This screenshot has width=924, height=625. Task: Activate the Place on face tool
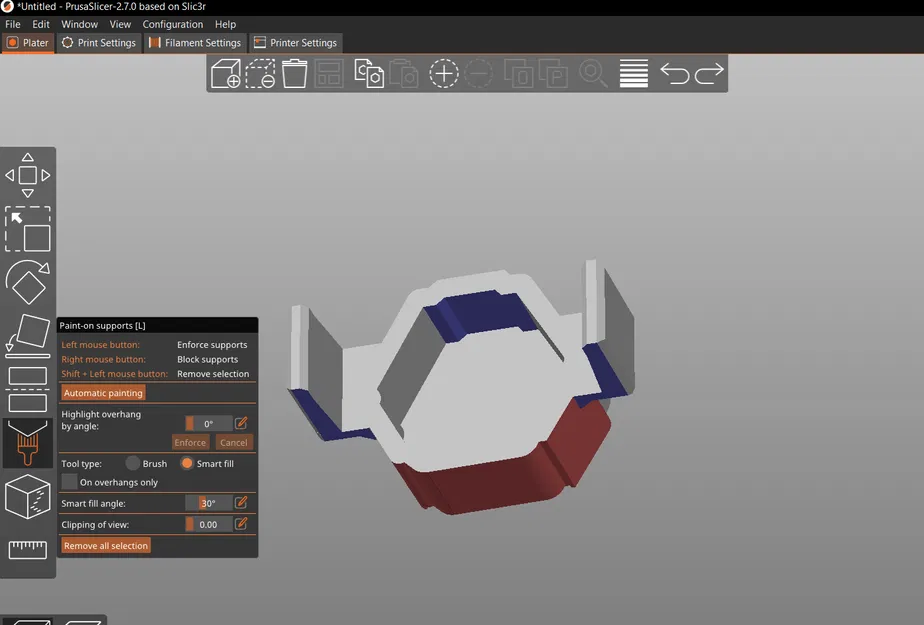[x=28, y=336]
